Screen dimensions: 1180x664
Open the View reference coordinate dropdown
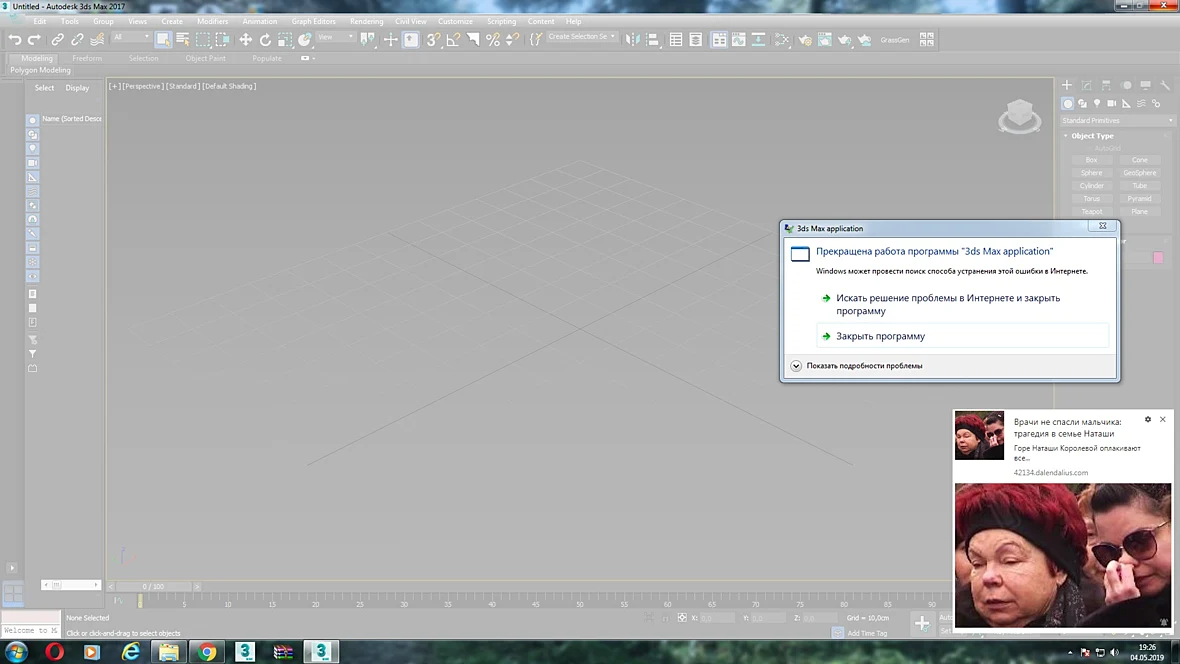pos(335,37)
